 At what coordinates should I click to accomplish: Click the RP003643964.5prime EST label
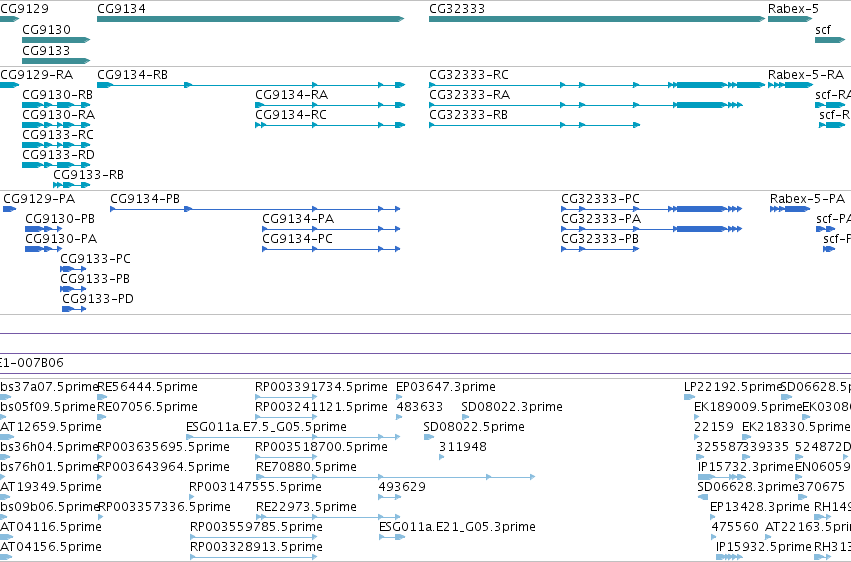click(163, 467)
